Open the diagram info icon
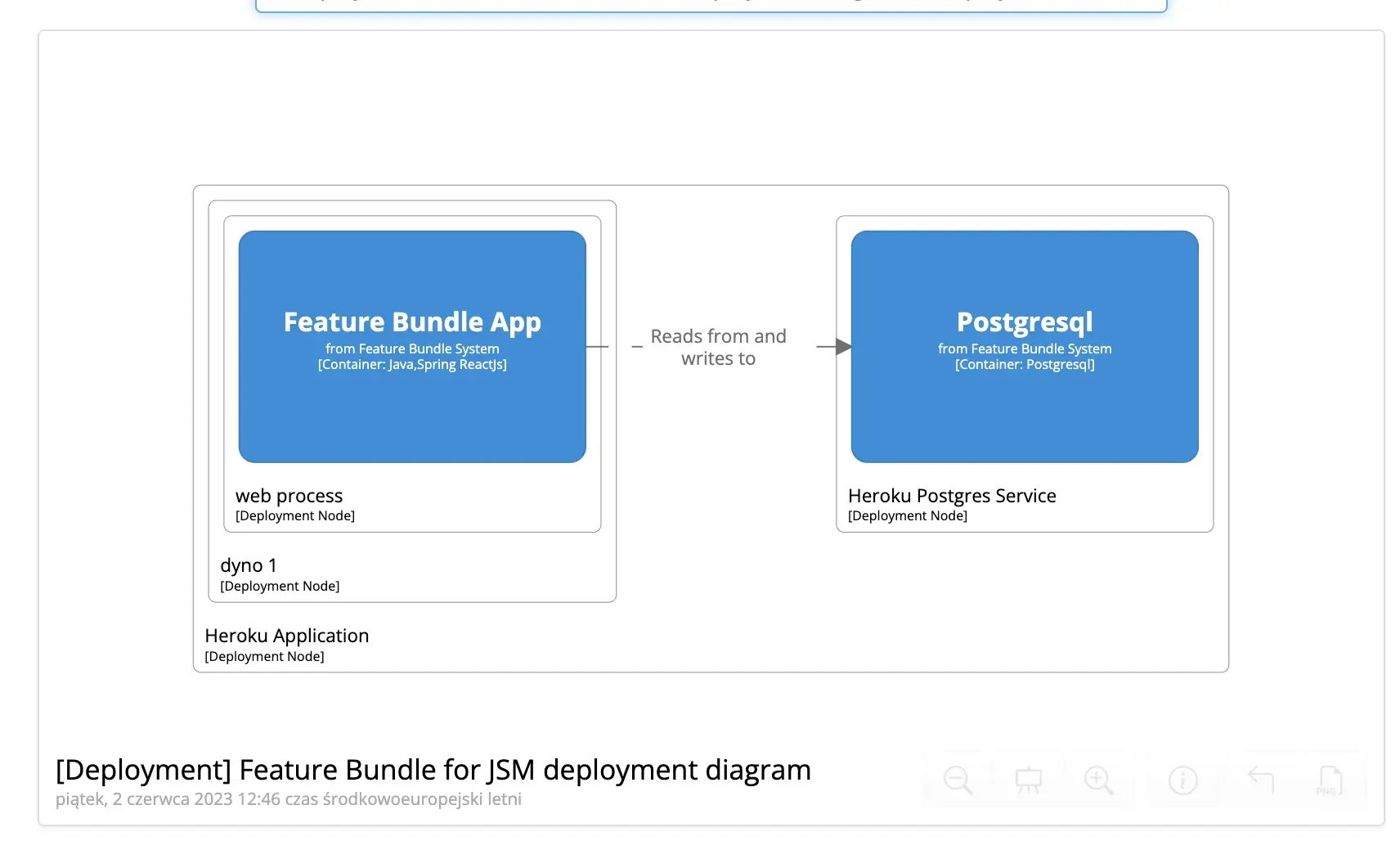1400x859 pixels. pos(1182,780)
